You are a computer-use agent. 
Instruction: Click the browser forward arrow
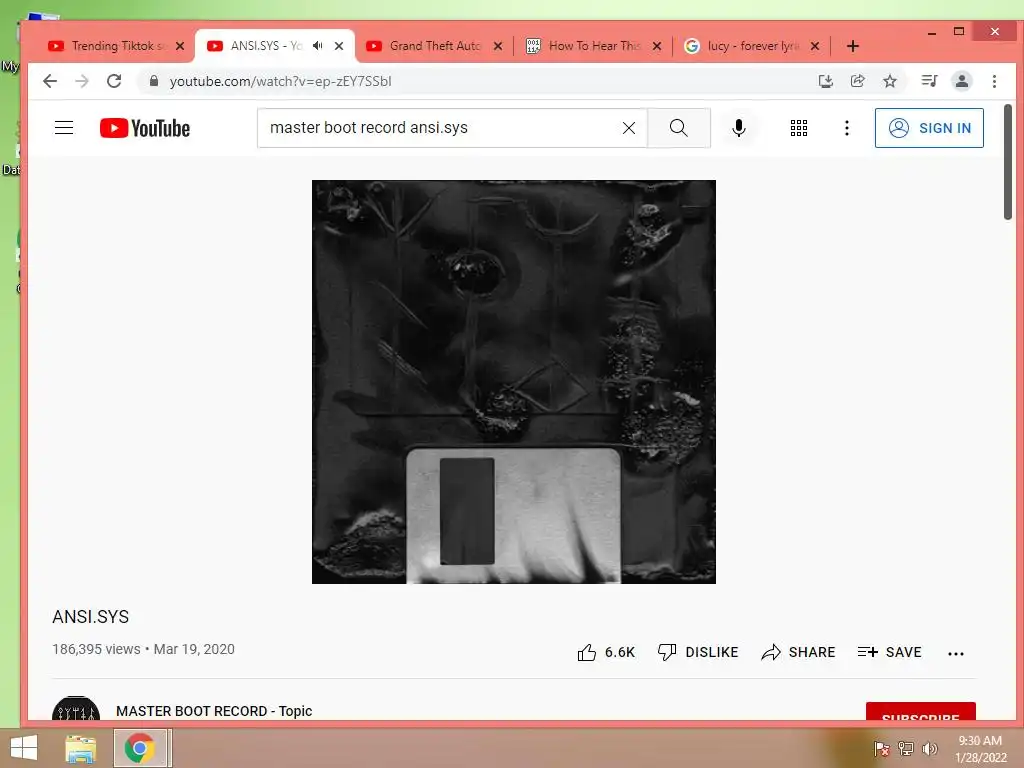[x=82, y=81]
